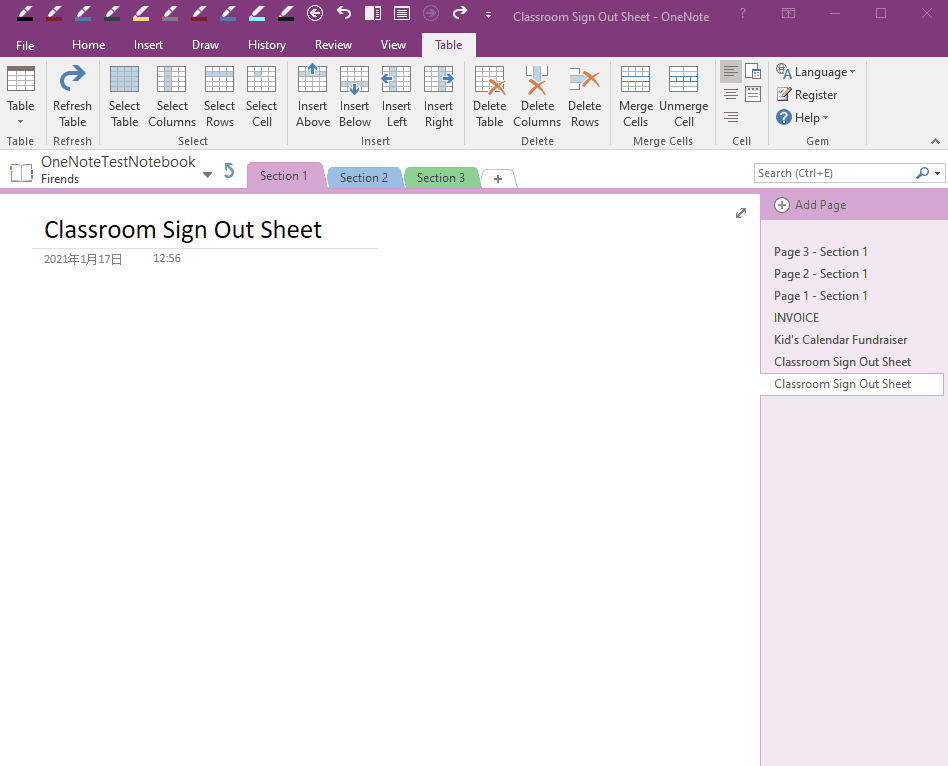Open the Table insert dropdown
Viewport: 948px width, 766px height.
(21, 97)
